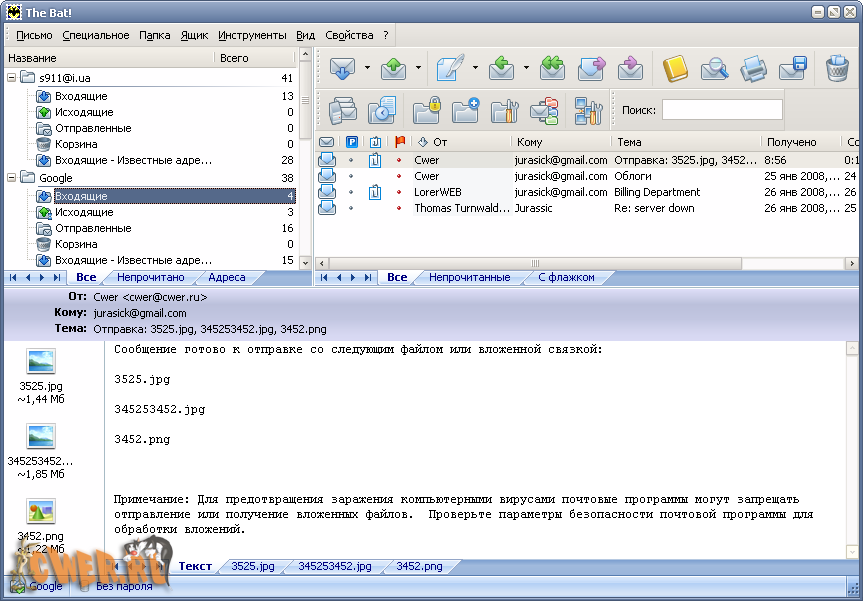Switch to the 3525.jpg attachment tab
863x601 pixels.
(x=252, y=566)
